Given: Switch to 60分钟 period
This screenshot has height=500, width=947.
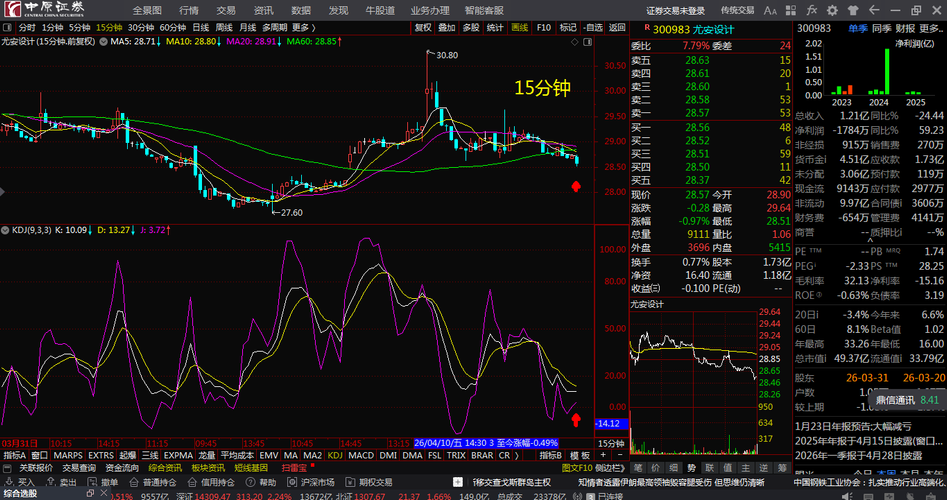Looking at the screenshot, I should pyautogui.click(x=172, y=27).
